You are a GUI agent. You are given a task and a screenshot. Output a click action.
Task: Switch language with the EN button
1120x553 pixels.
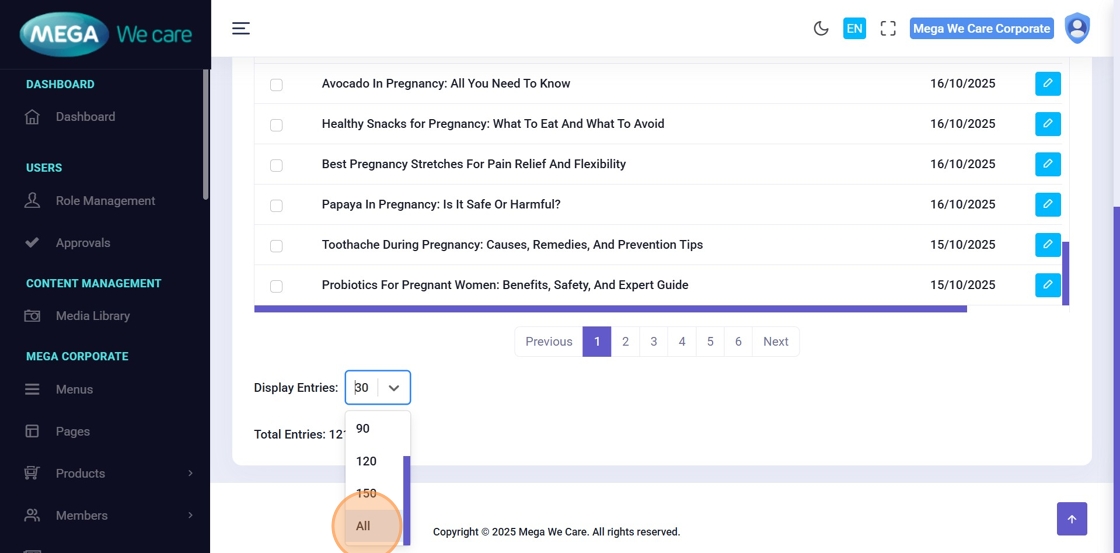(854, 29)
